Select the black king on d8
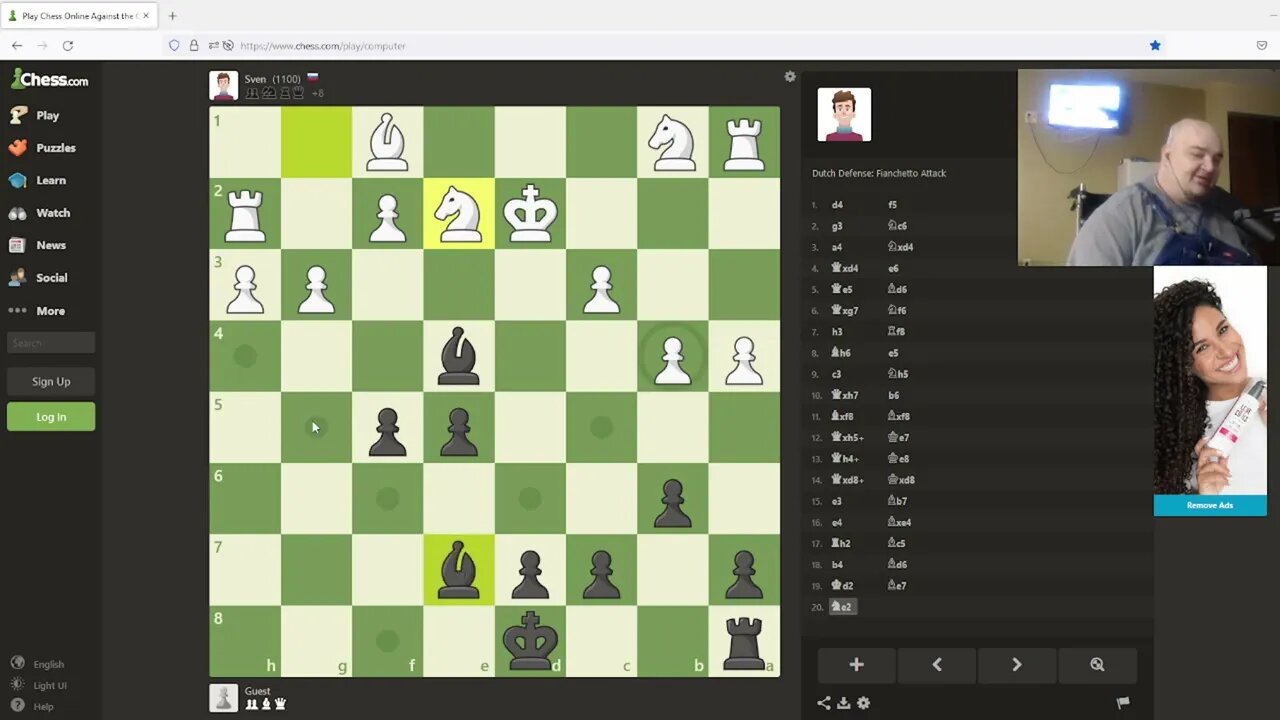This screenshot has height=720, width=1280. tap(530, 641)
